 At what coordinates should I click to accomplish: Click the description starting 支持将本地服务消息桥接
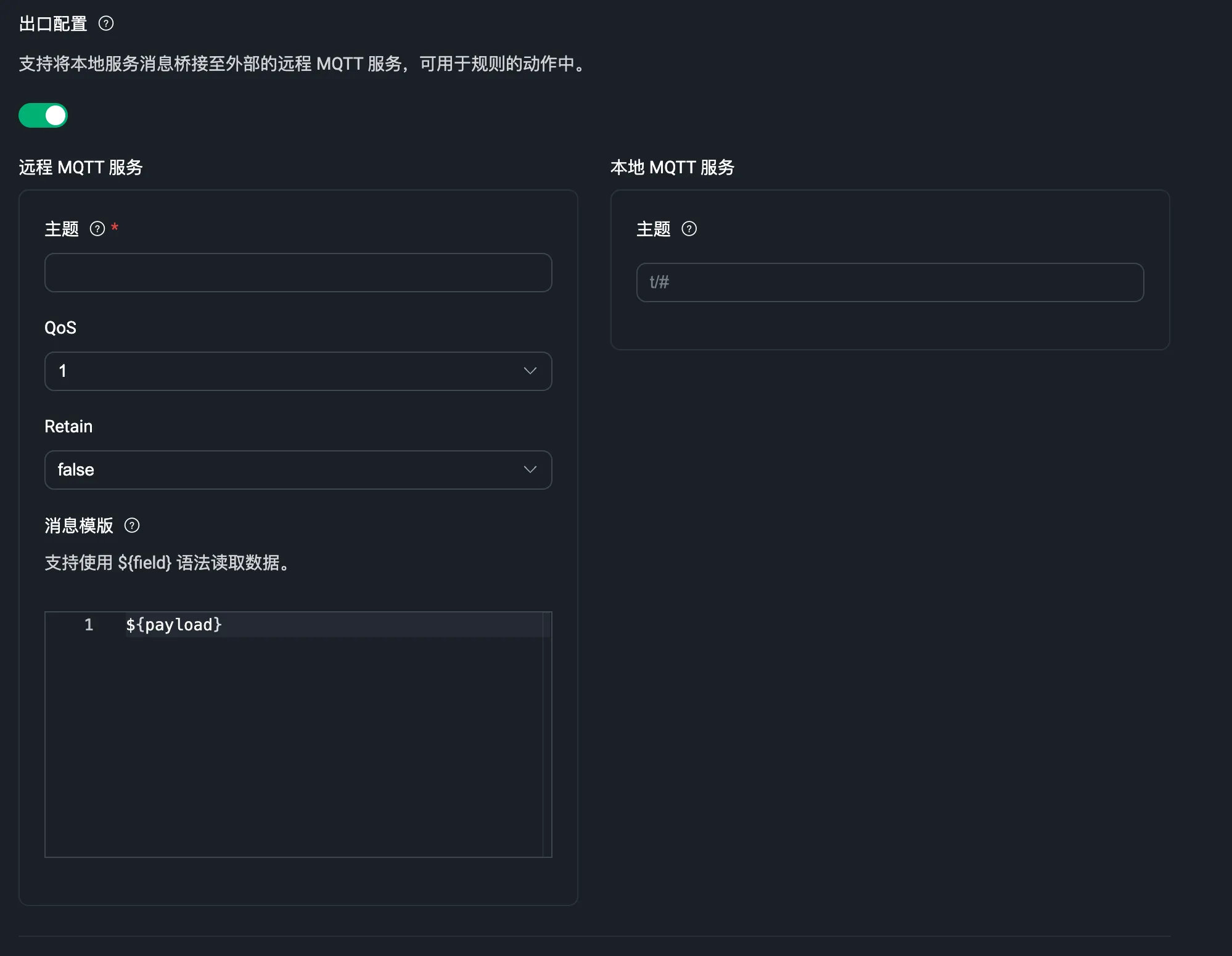[x=303, y=64]
